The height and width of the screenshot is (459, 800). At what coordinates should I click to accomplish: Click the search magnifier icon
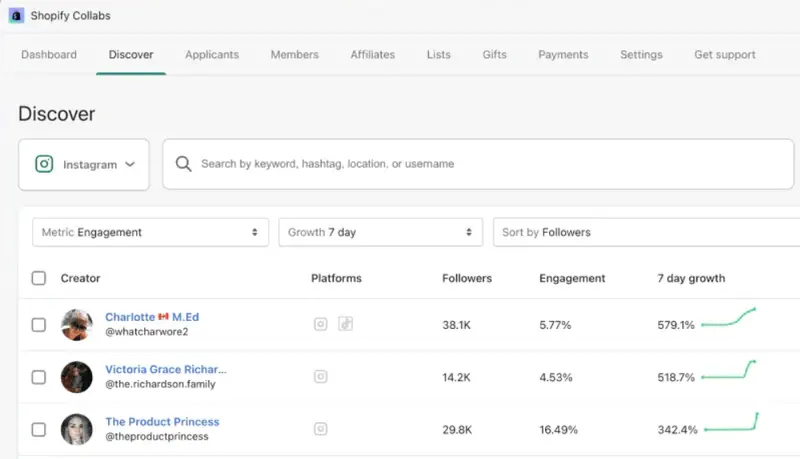point(183,164)
